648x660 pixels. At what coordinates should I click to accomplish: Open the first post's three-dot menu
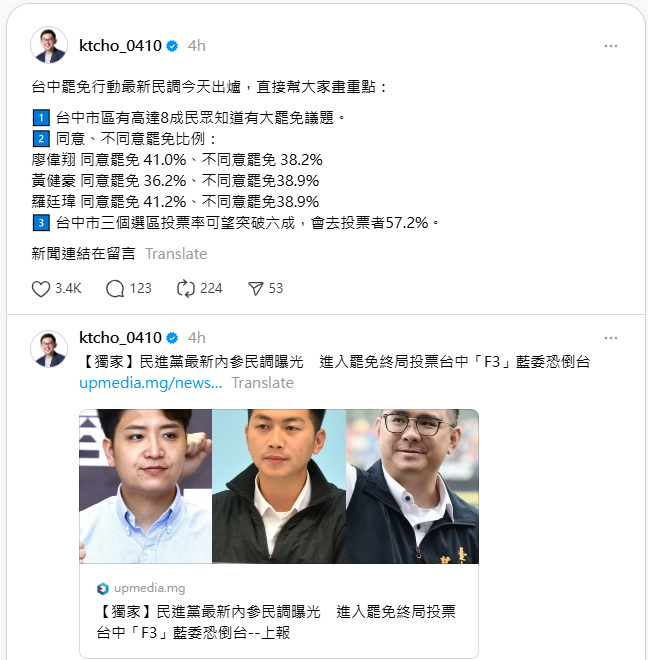pyautogui.click(x=611, y=46)
